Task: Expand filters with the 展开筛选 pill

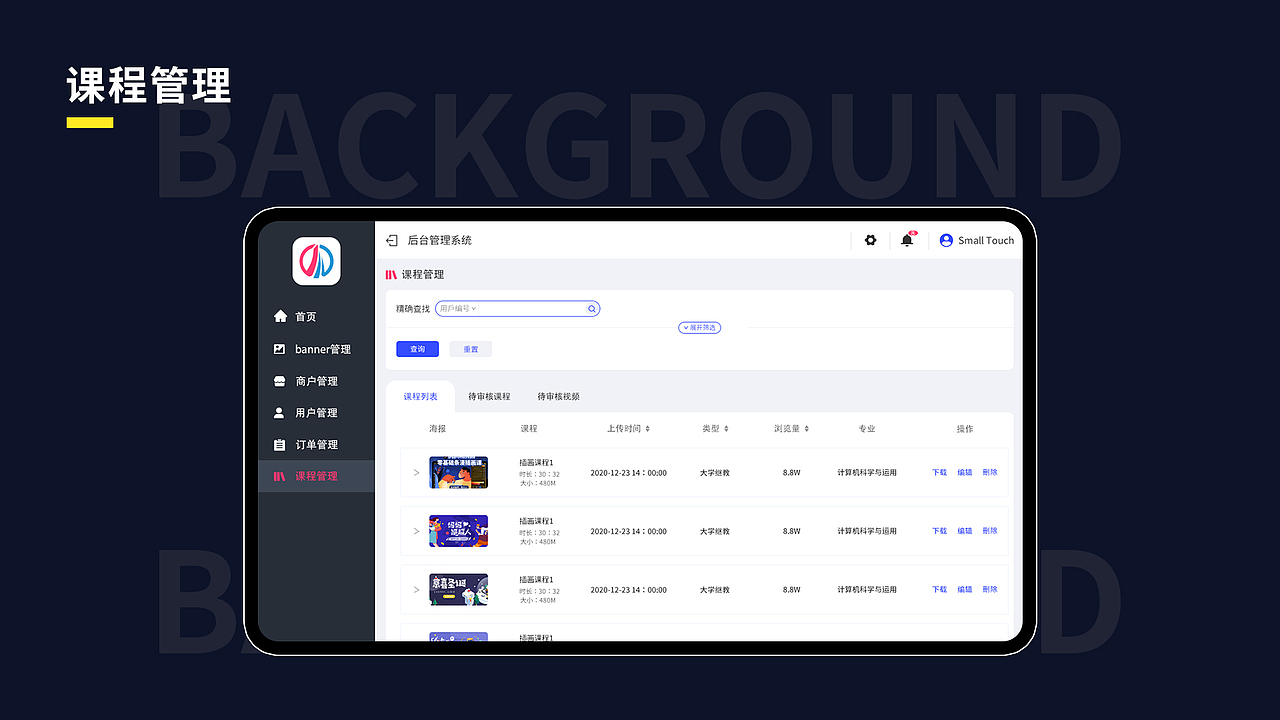Action: 700,327
